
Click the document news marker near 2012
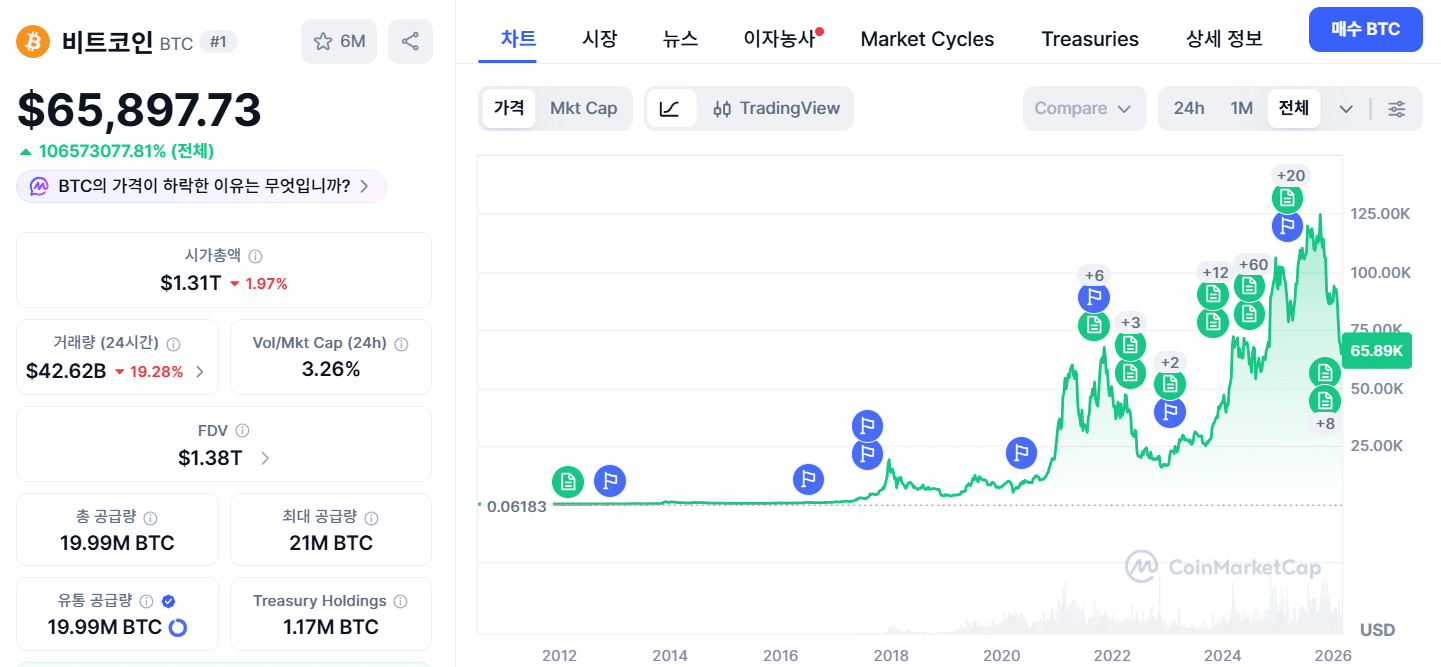(568, 481)
